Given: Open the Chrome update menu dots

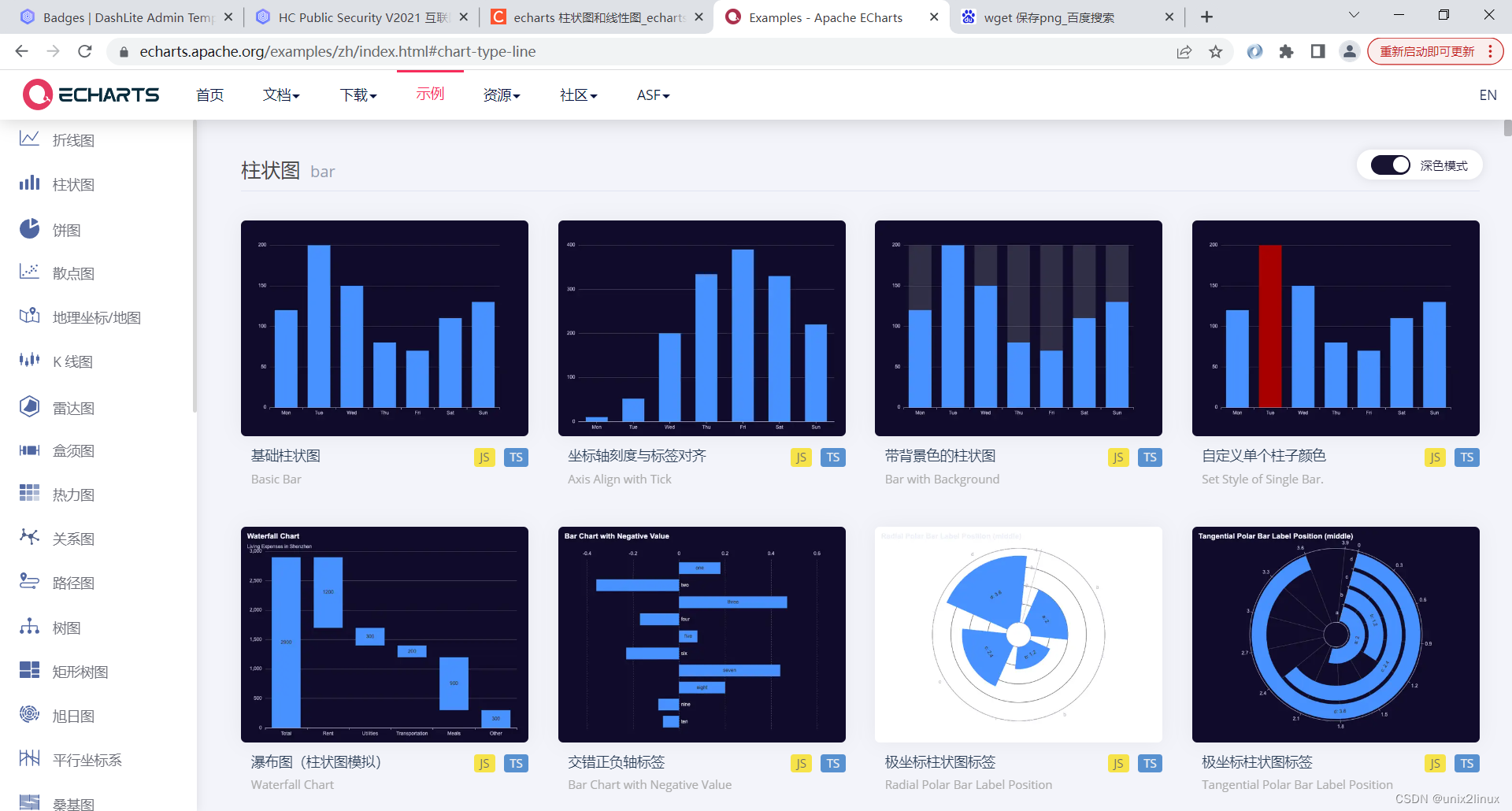Looking at the screenshot, I should pos(1490,51).
